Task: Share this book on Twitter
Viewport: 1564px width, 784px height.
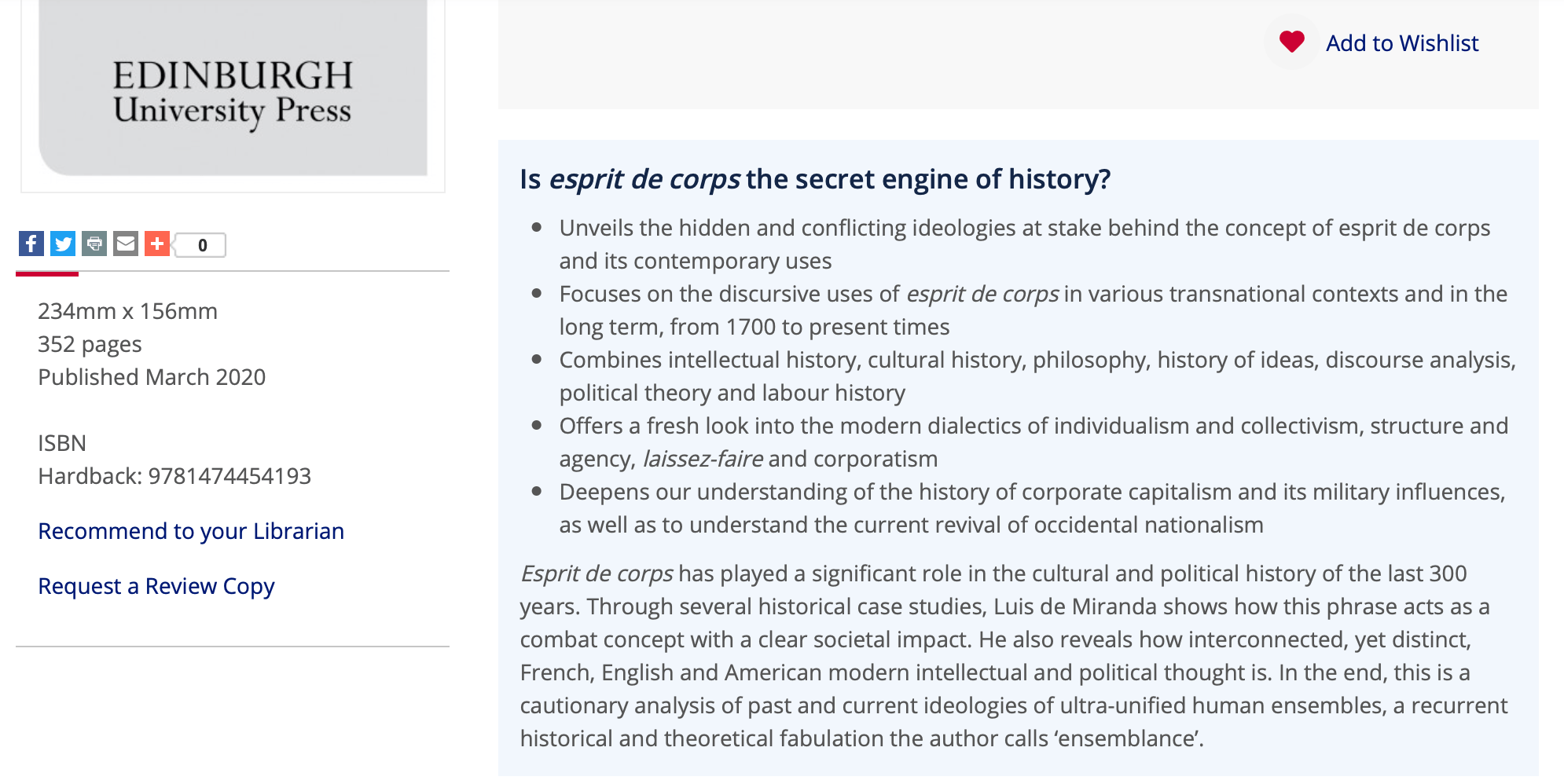Action: [63, 244]
